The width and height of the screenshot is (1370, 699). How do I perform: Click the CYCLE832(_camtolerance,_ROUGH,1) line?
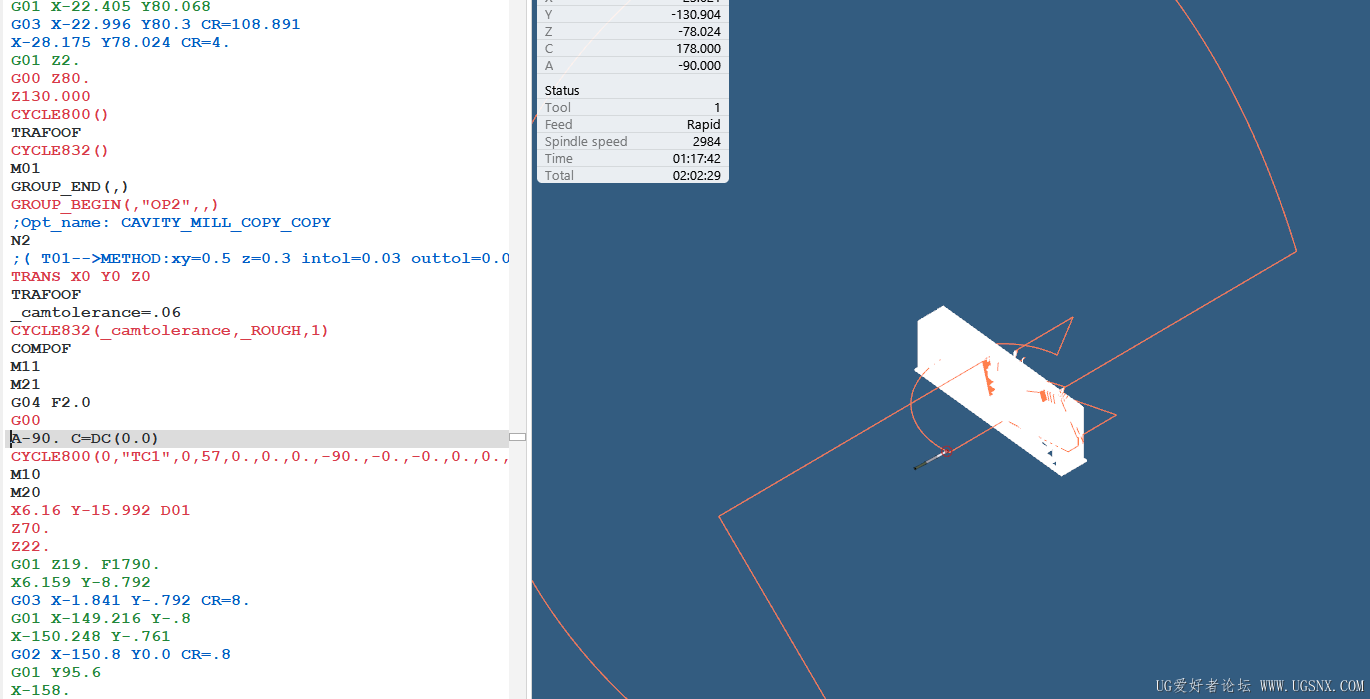(x=170, y=330)
